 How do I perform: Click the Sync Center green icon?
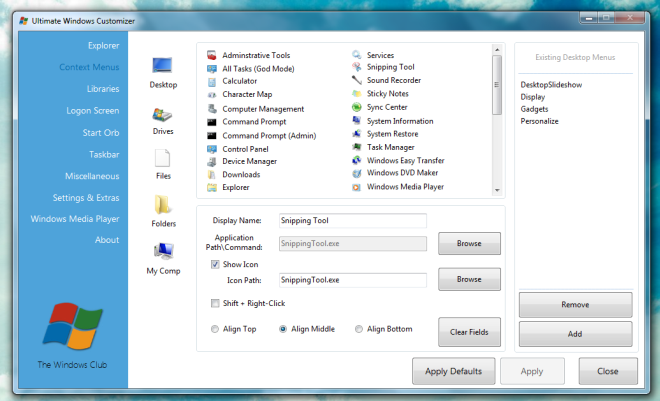(x=357, y=107)
